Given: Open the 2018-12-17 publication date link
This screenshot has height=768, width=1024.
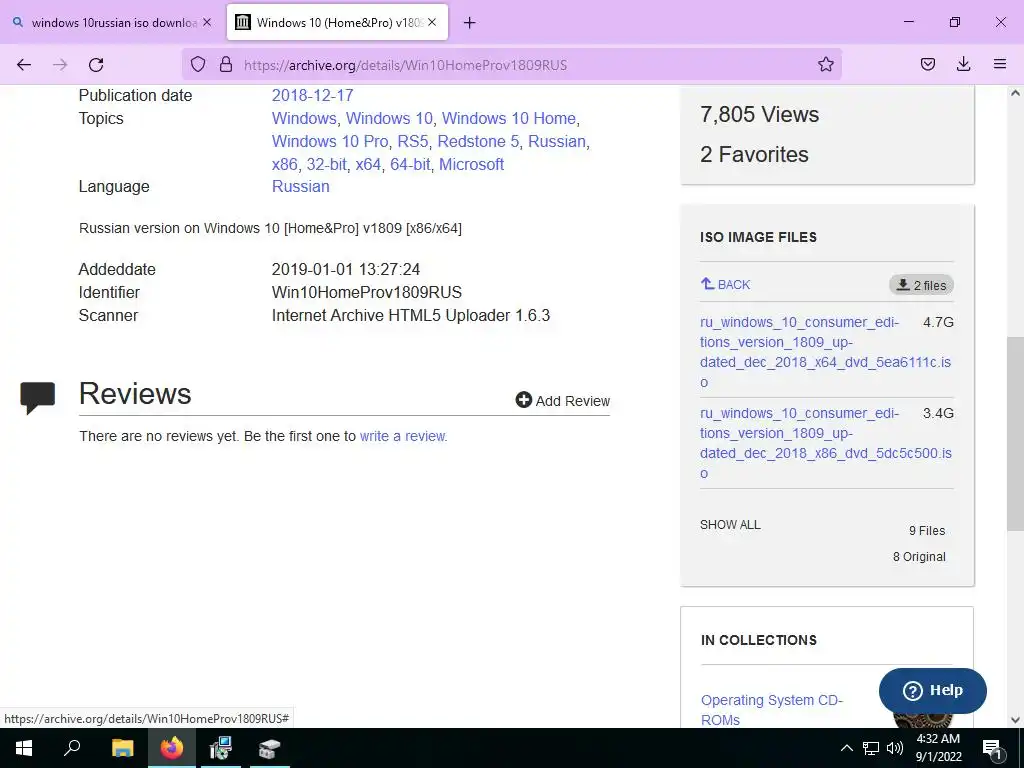Looking at the screenshot, I should pyautogui.click(x=312, y=95).
